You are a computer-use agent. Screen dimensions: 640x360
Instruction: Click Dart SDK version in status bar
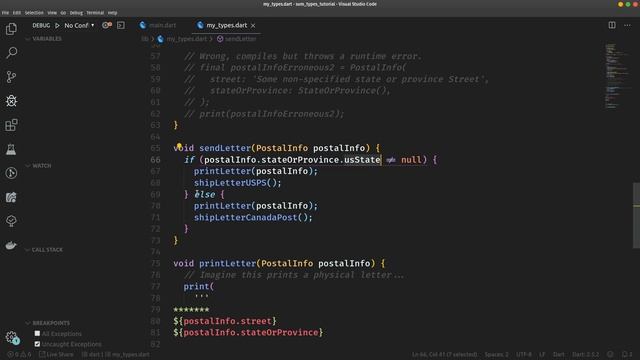click(x=586, y=354)
